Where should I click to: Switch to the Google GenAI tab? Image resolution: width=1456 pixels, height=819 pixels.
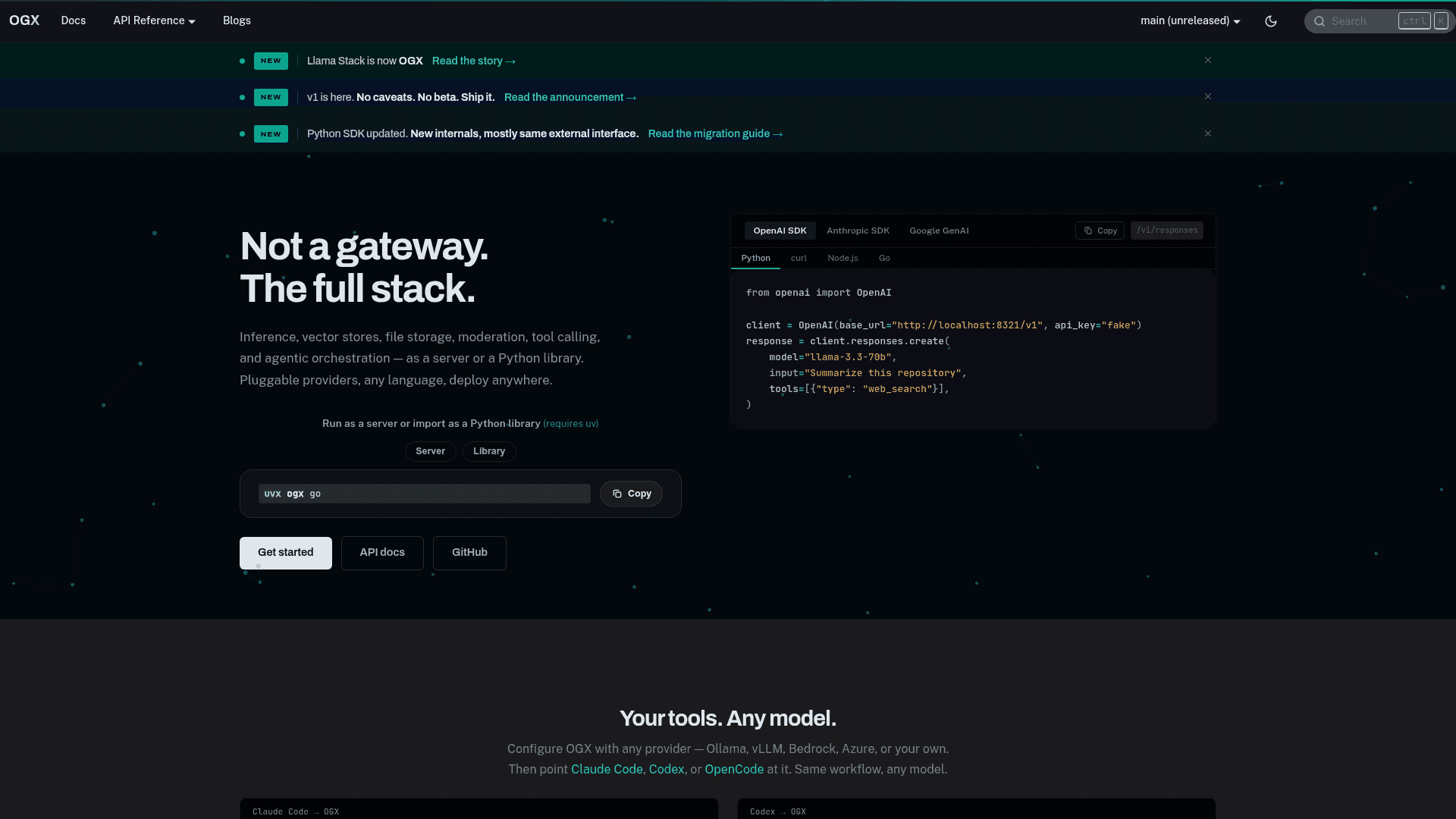pyautogui.click(x=939, y=231)
